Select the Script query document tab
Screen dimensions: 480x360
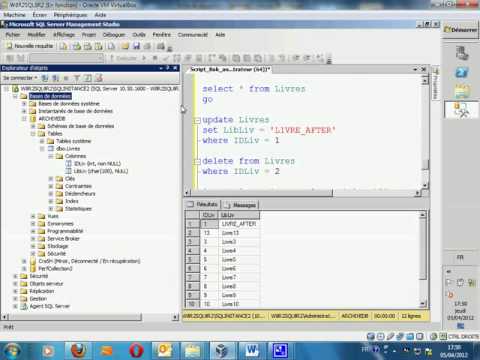tap(229, 69)
